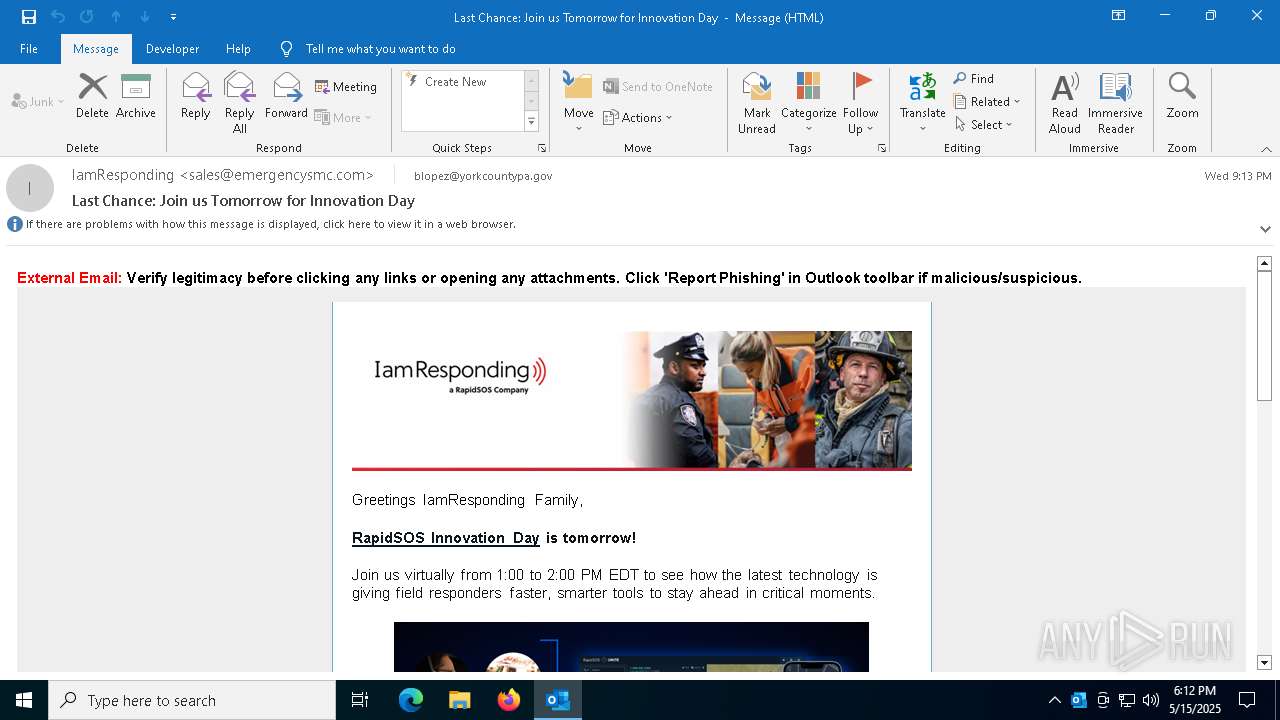The height and width of the screenshot is (720, 1280).
Task: Open Ribbon Display Options
Action: pos(1118,16)
